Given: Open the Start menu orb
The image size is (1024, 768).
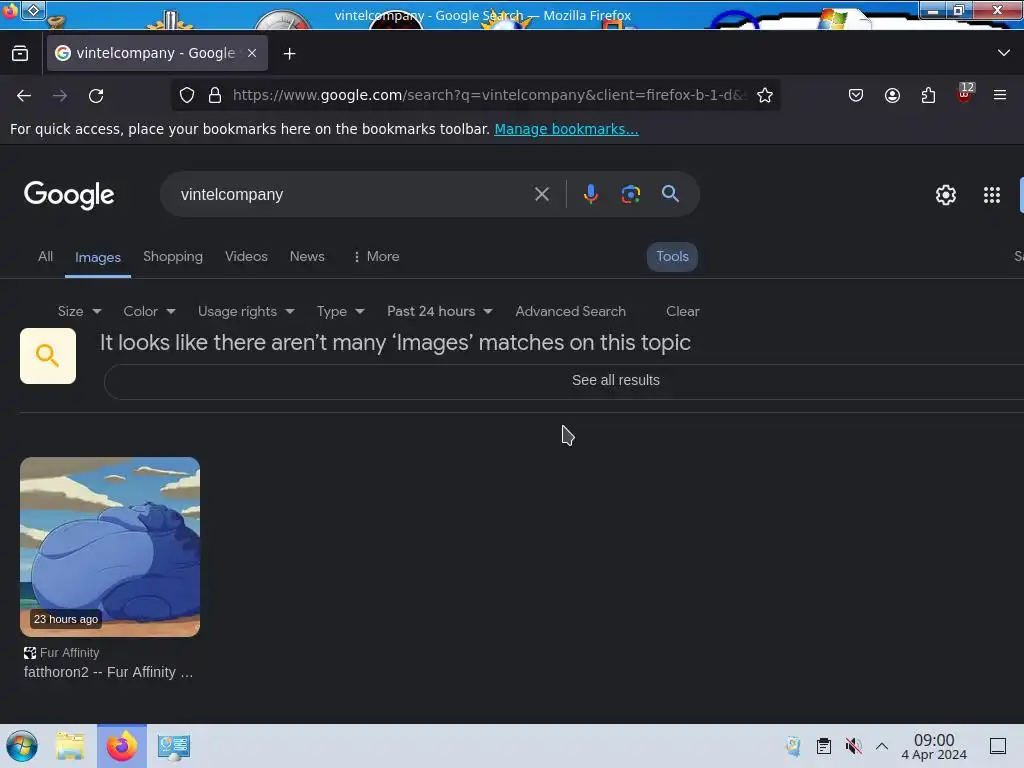Looking at the screenshot, I should point(22,746).
